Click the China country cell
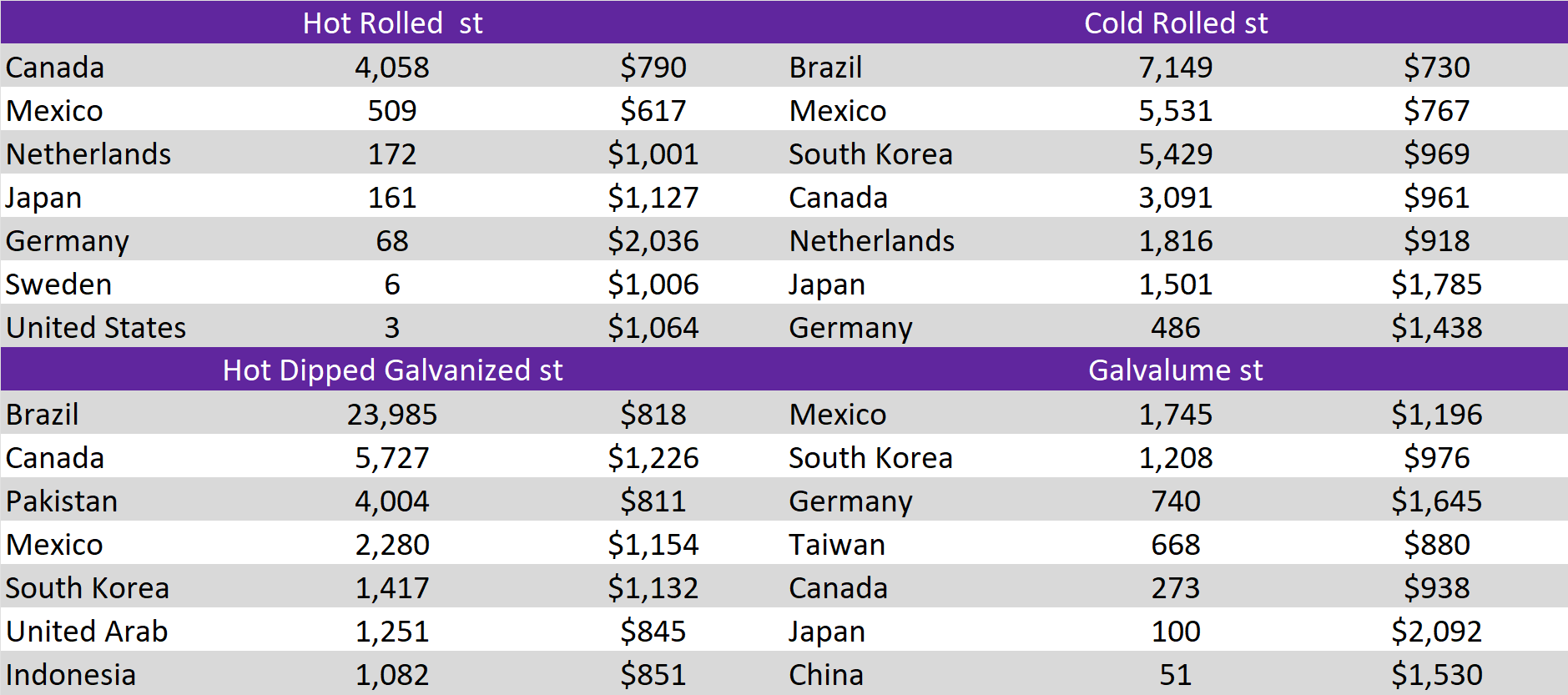 (826, 674)
